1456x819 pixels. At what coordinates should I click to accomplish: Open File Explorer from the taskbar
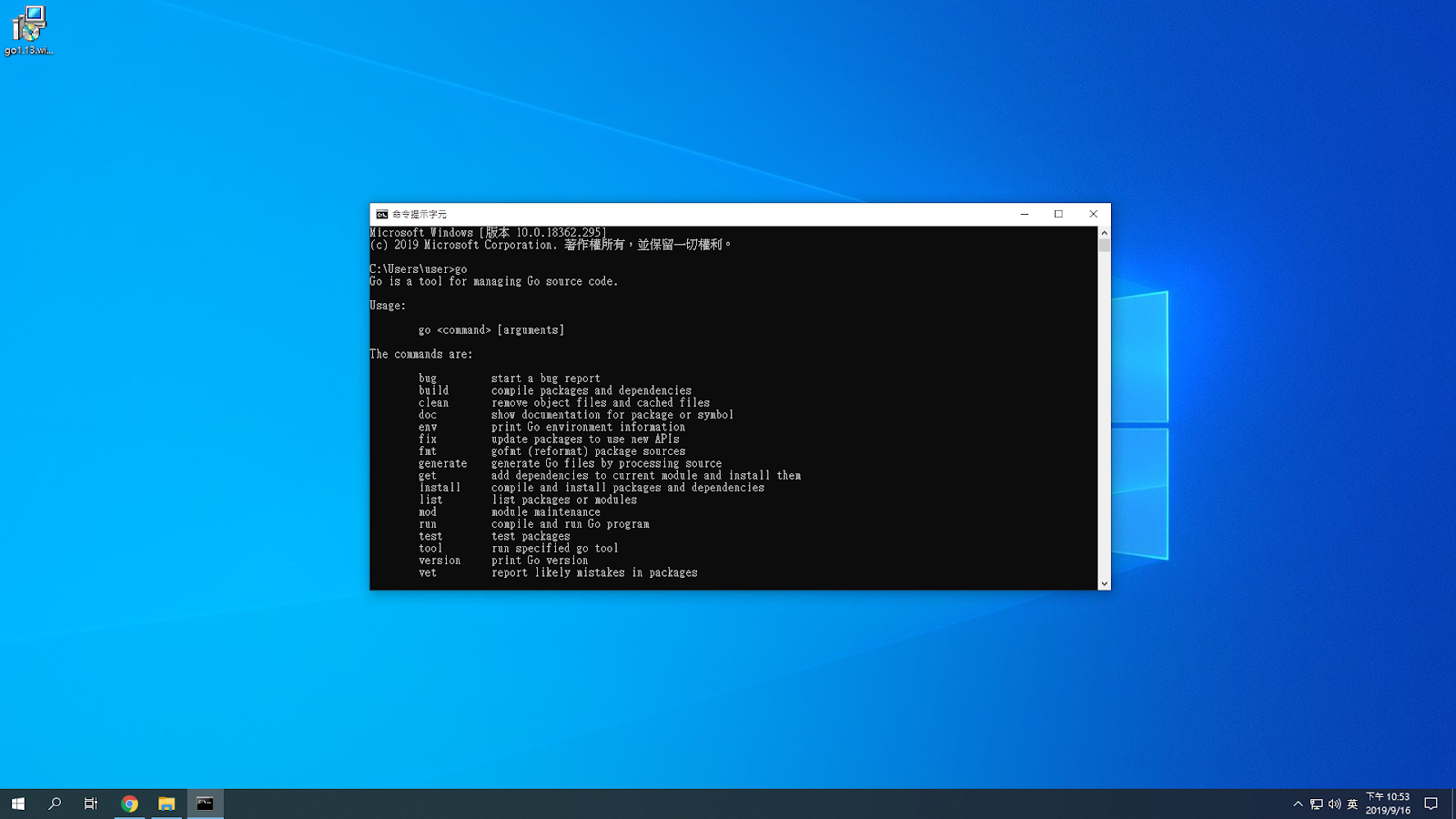click(167, 804)
